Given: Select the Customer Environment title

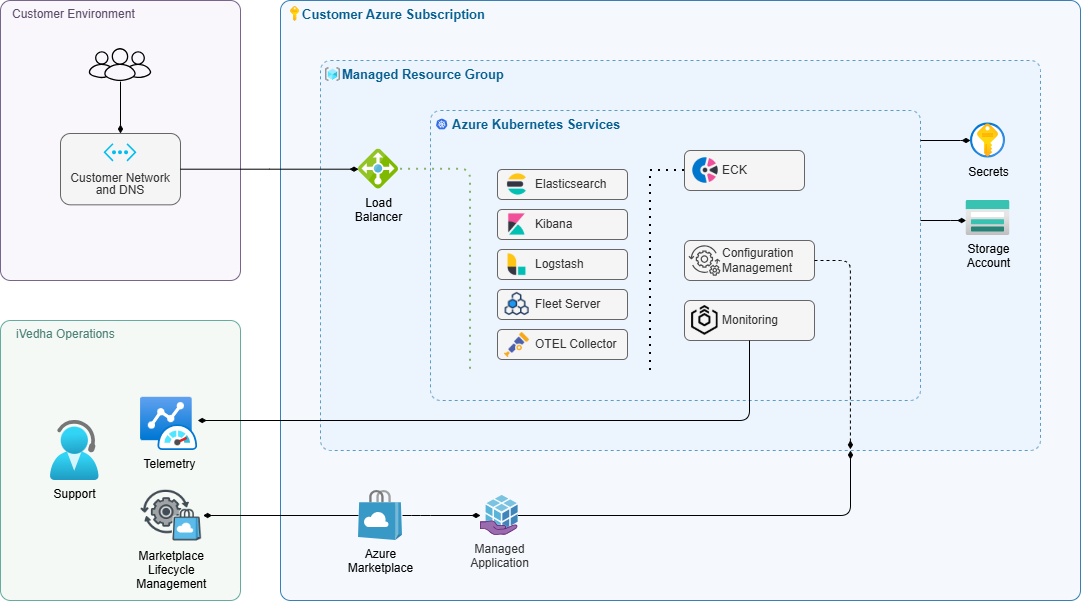Looking at the screenshot, I should (x=74, y=14).
